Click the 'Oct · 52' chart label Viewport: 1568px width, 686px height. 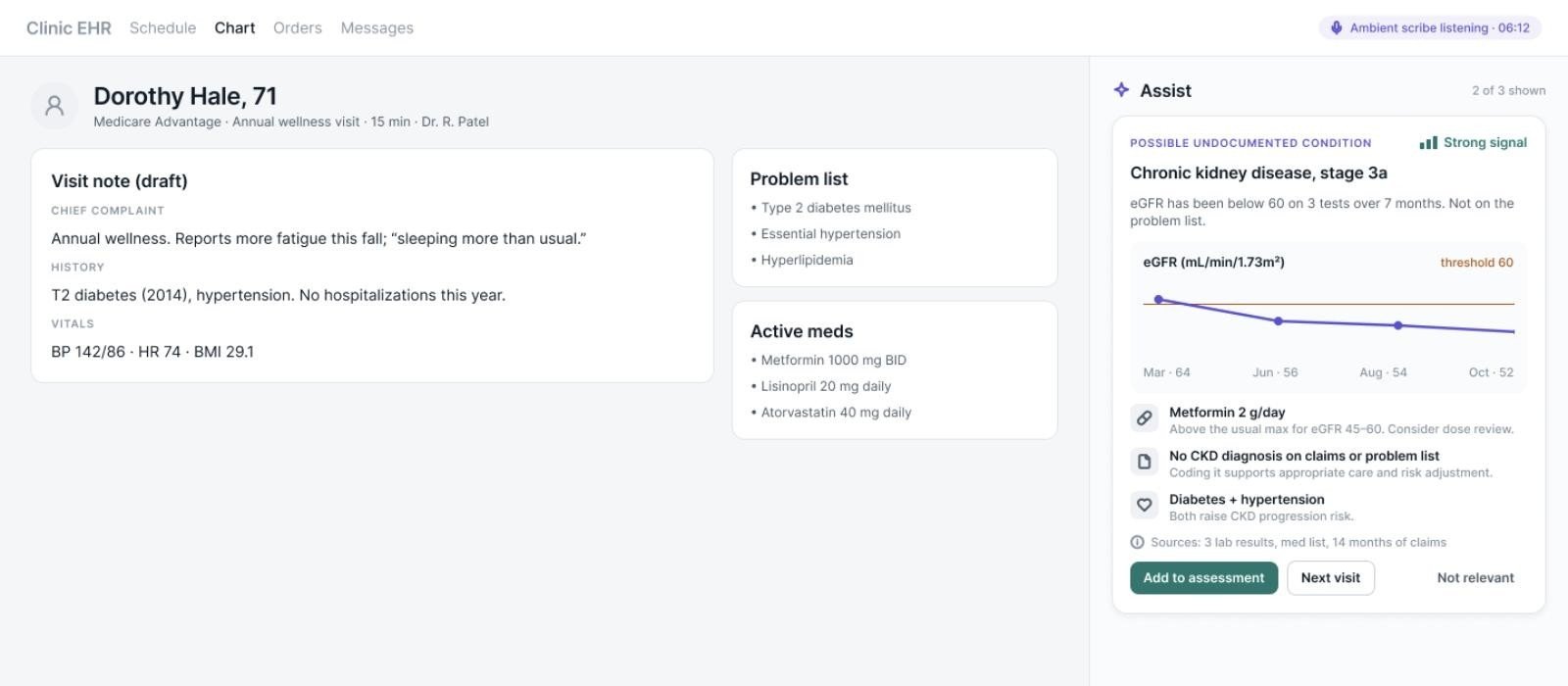1491,372
